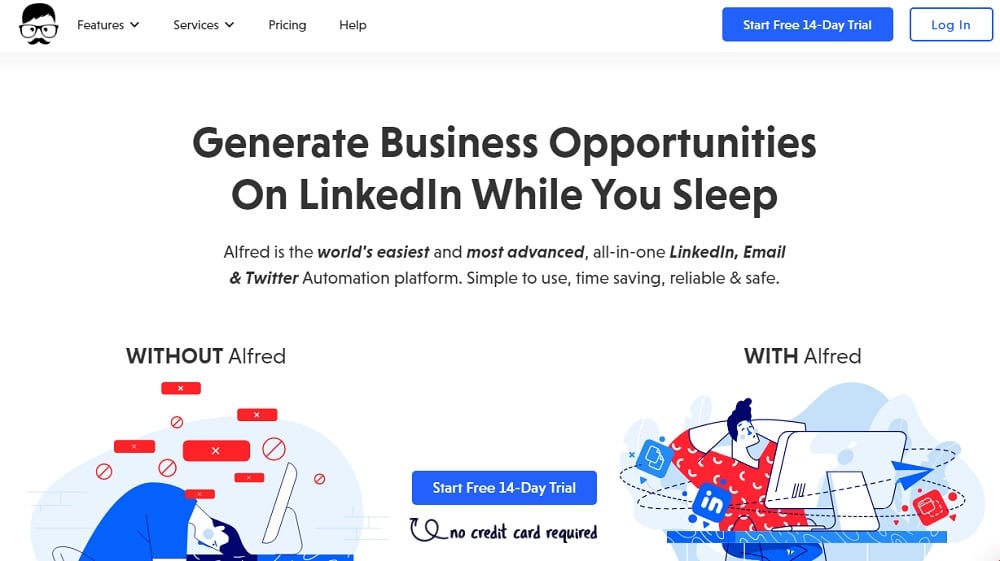1000x561 pixels.
Task: Click the large red prohibited circle icon
Action: (x=274, y=449)
